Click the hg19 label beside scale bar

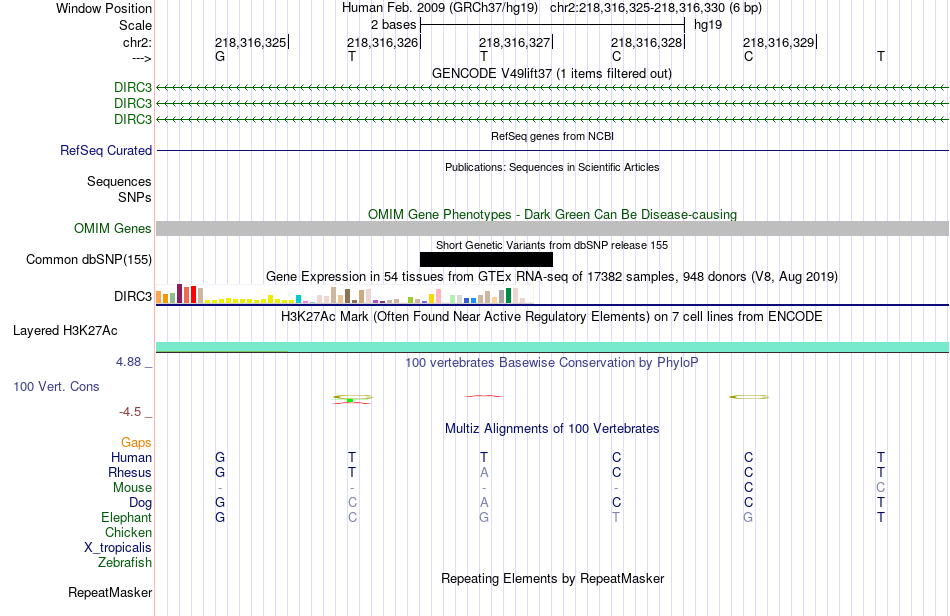pos(708,25)
